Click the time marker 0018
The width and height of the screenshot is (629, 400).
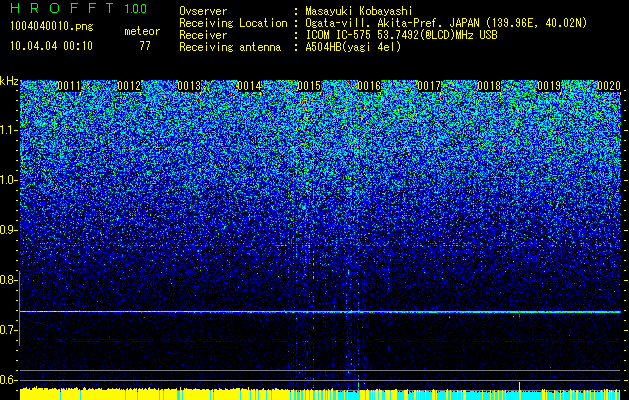[489, 86]
